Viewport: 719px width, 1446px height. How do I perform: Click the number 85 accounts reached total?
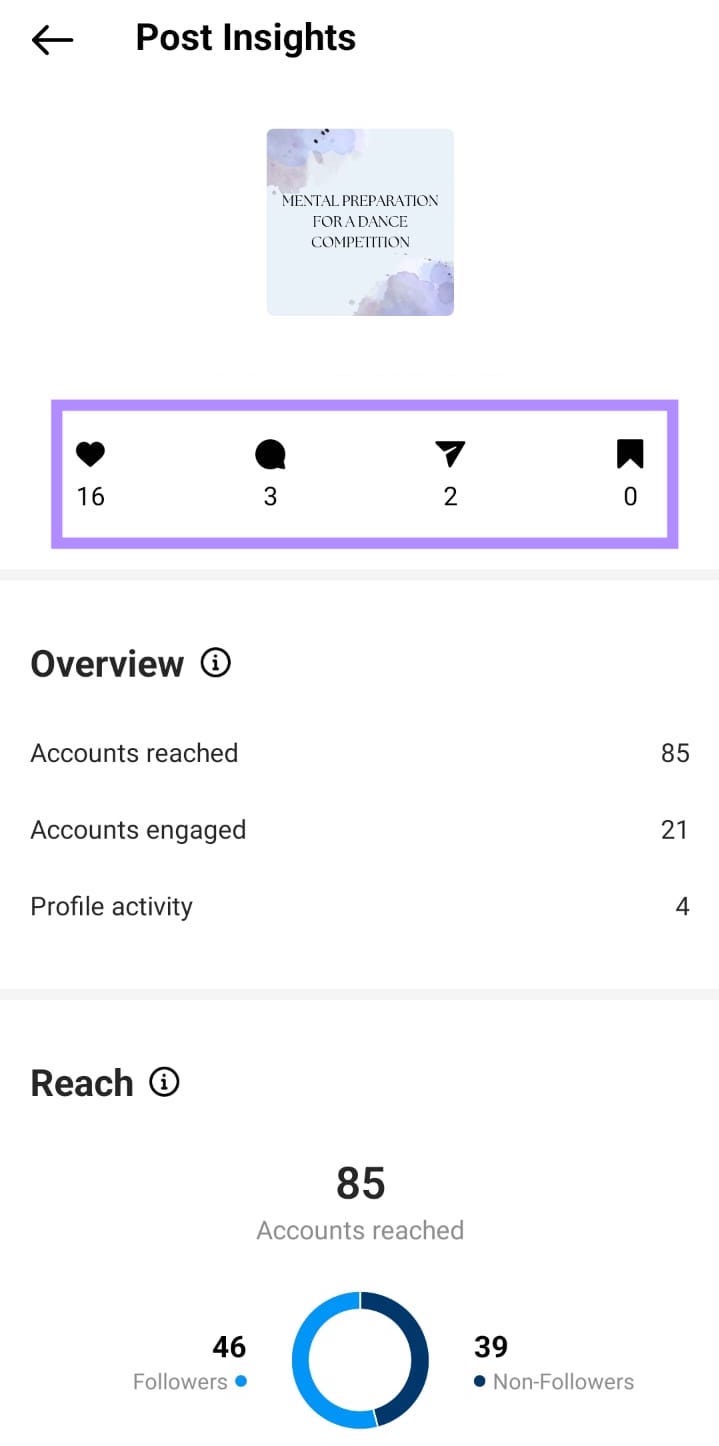click(360, 1183)
